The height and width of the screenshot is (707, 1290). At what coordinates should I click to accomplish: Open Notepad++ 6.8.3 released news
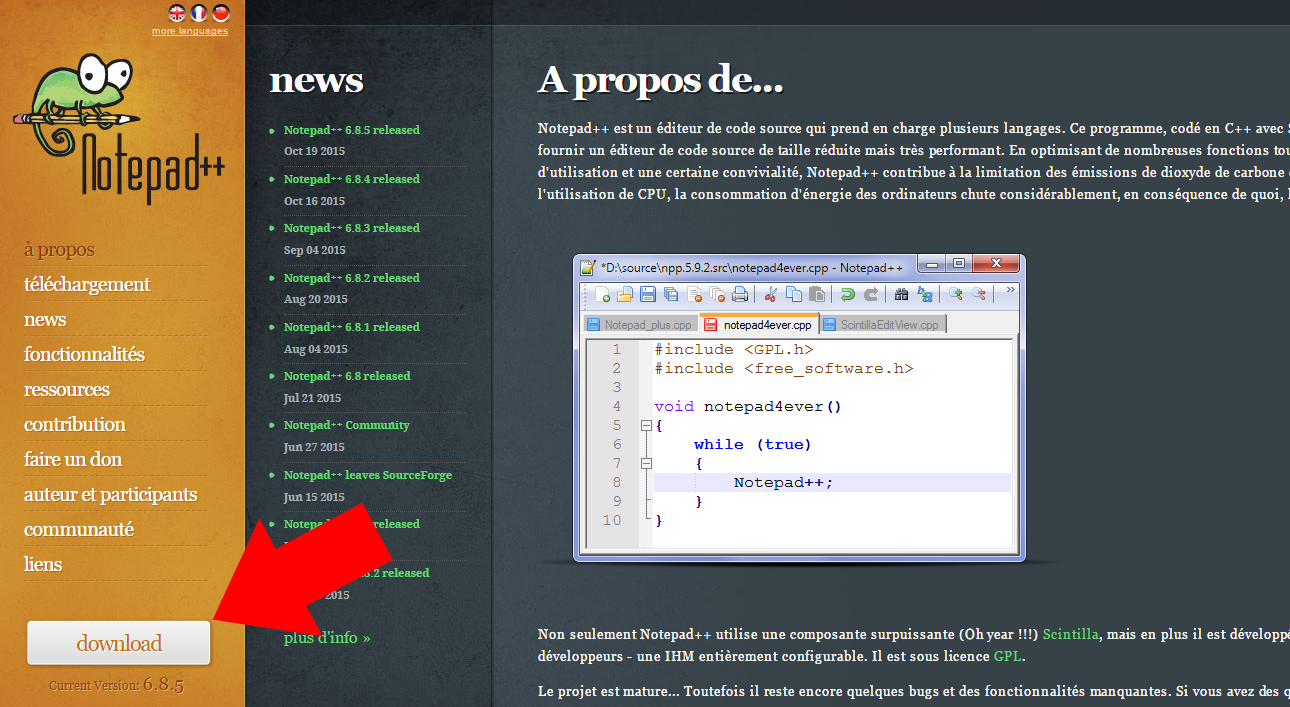(351, 228)
